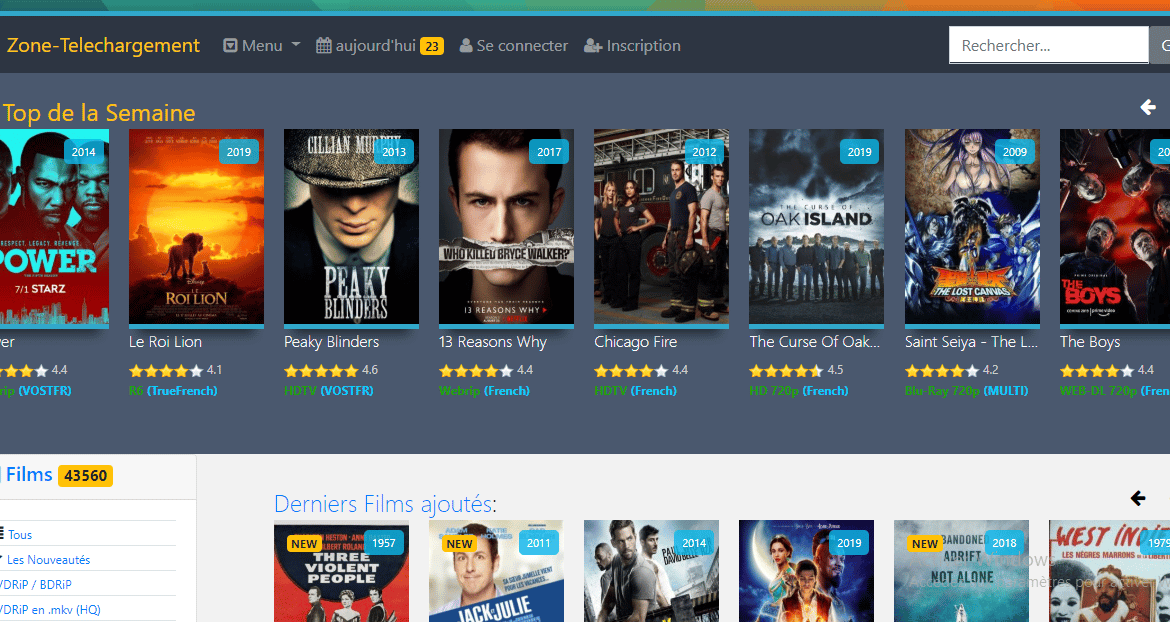The height and width of the screenshot is (622, 1170).
Task: Click the 1957 year badge
Action: (x=384, y=543)
